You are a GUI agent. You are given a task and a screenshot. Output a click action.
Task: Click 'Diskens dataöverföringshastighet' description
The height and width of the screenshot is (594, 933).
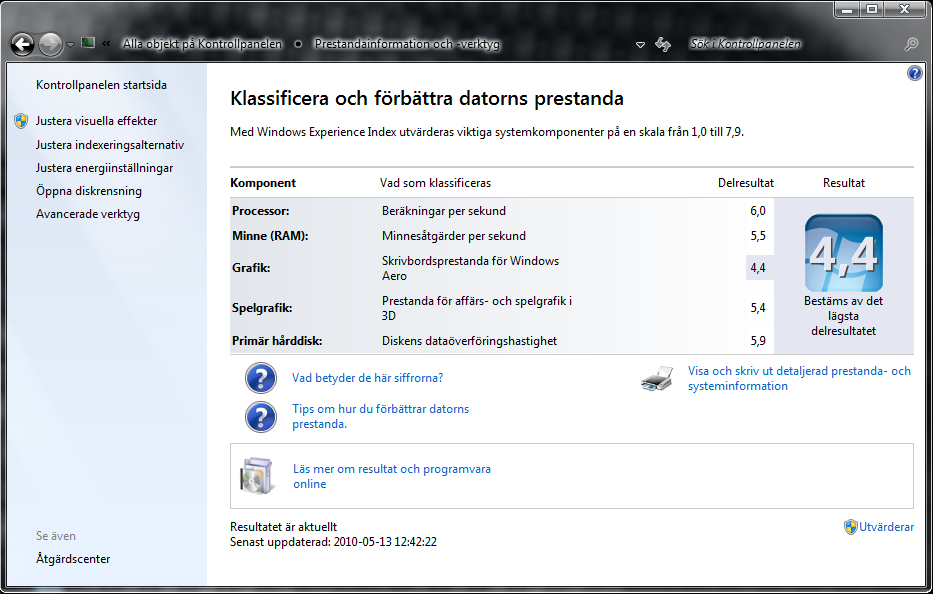(x=469, y=341)
